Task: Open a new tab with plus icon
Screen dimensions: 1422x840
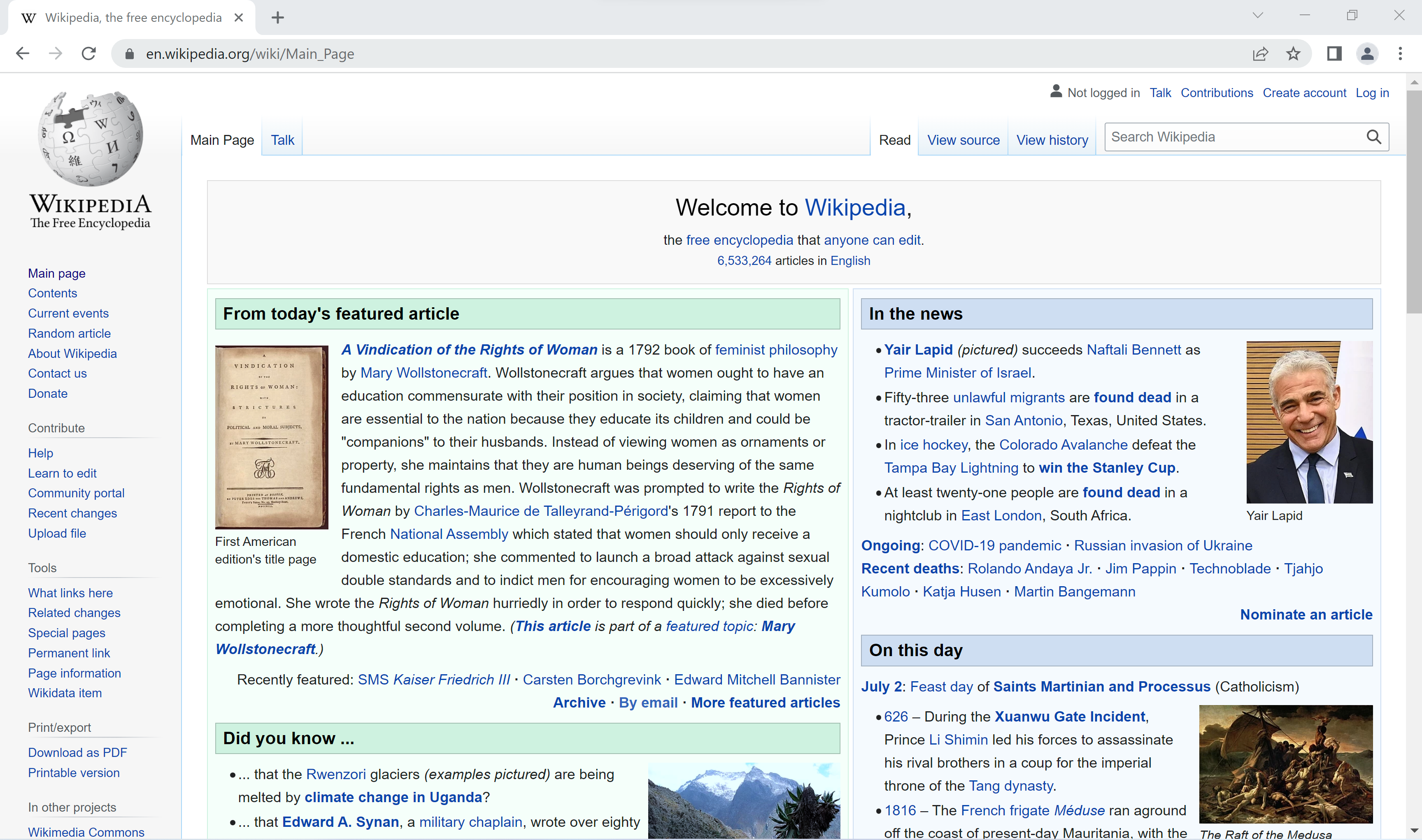Action: click(277, 18)
